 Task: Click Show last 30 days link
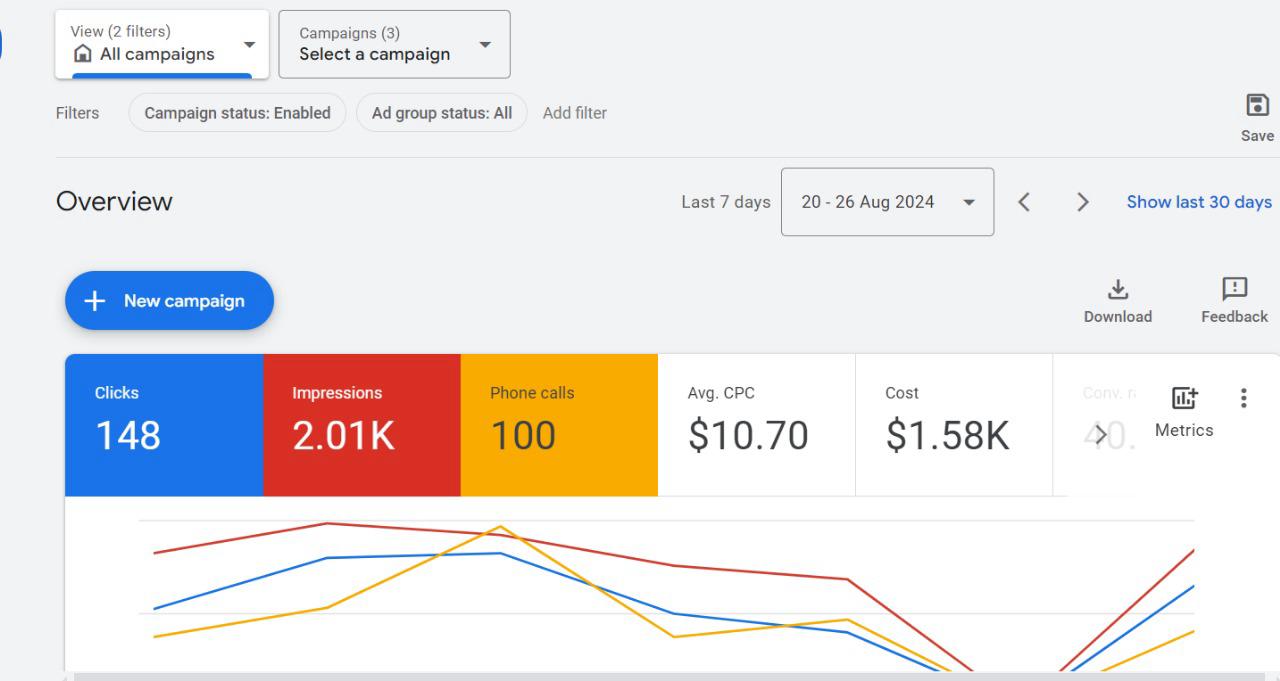pos(1199,202)
